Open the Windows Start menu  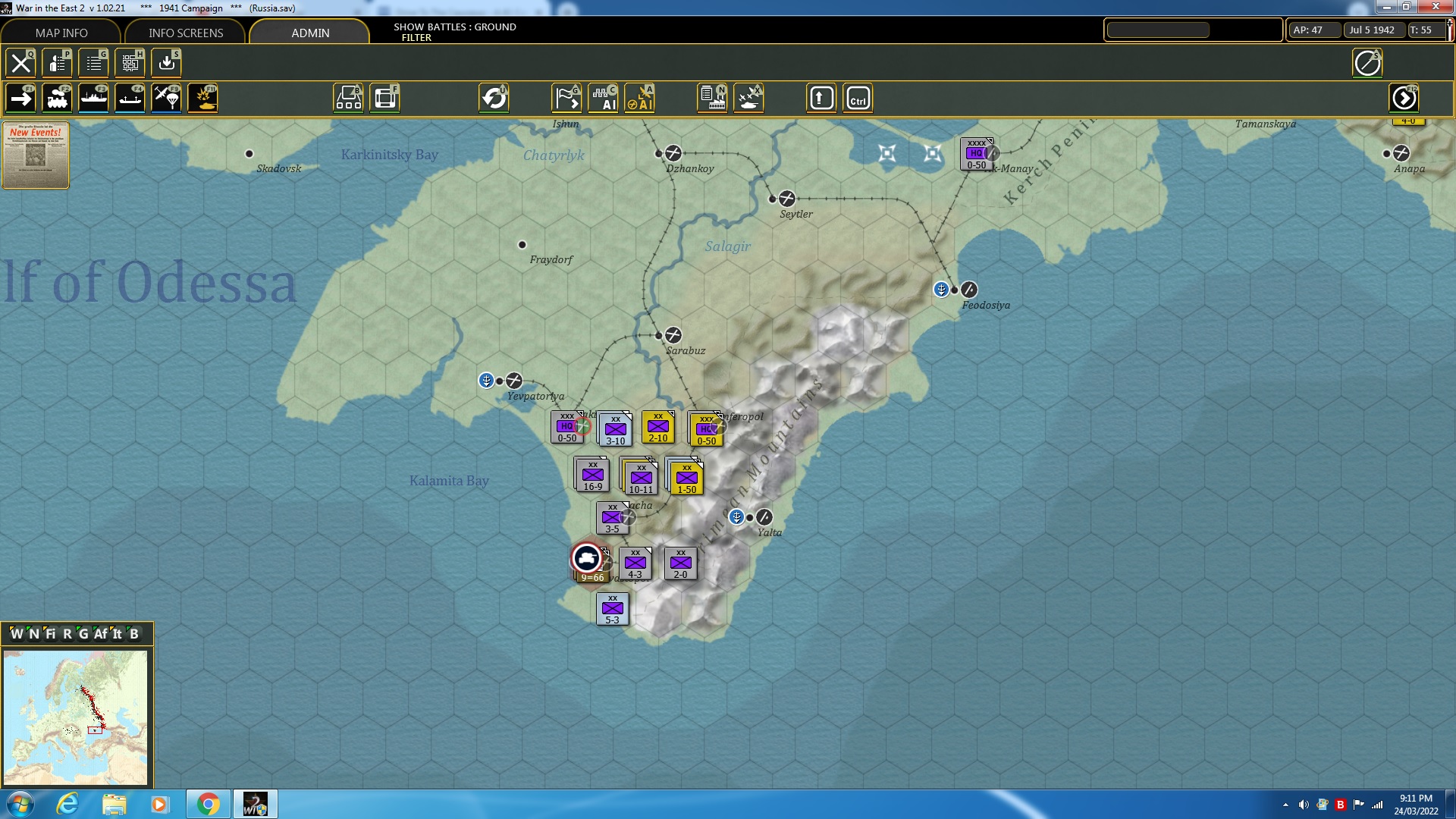20,804
